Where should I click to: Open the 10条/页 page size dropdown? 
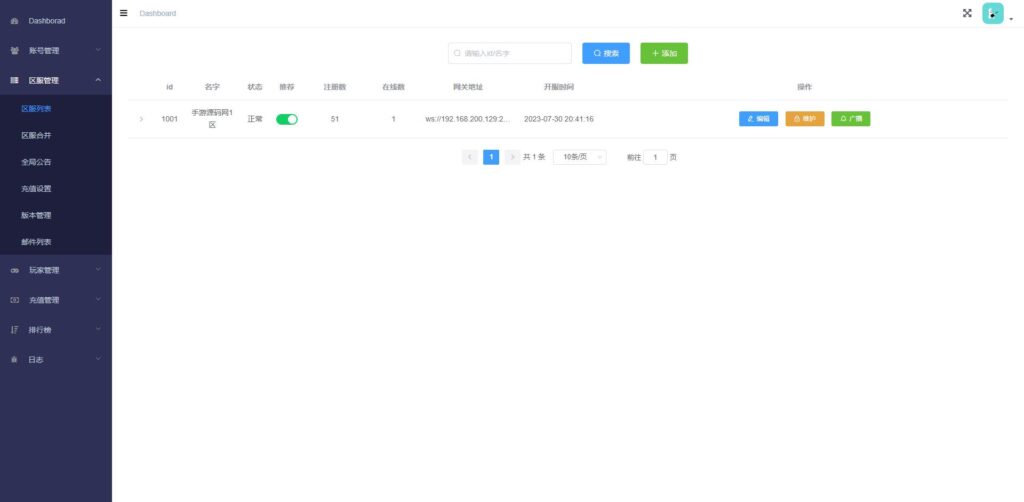(x=579, y=157)
